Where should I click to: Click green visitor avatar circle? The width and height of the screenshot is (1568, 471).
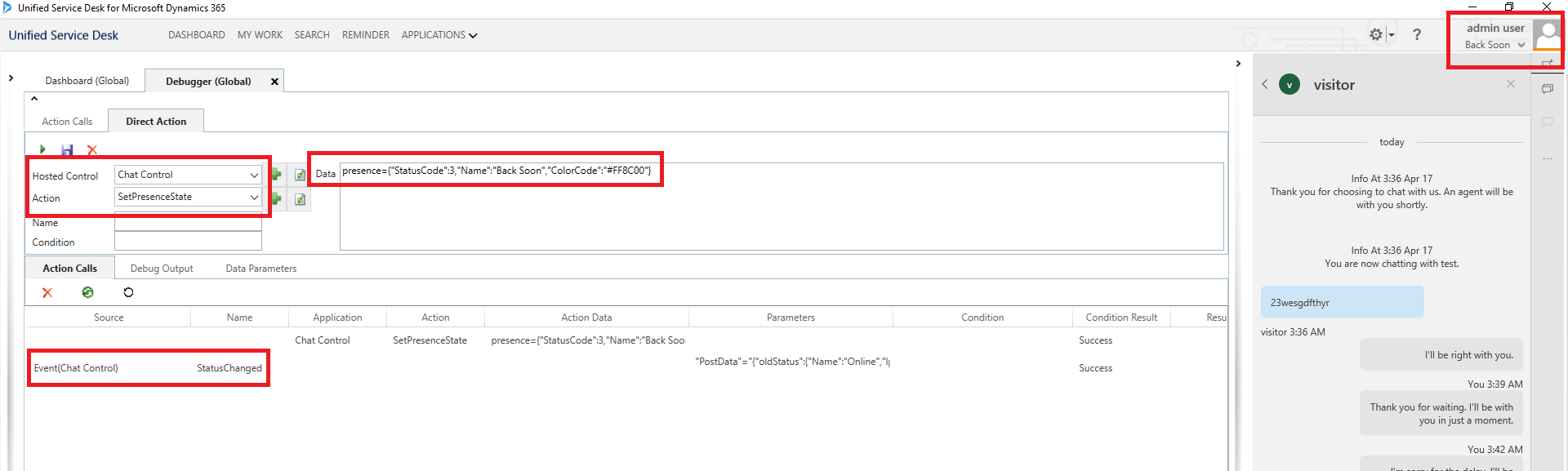click(1290, 84)
